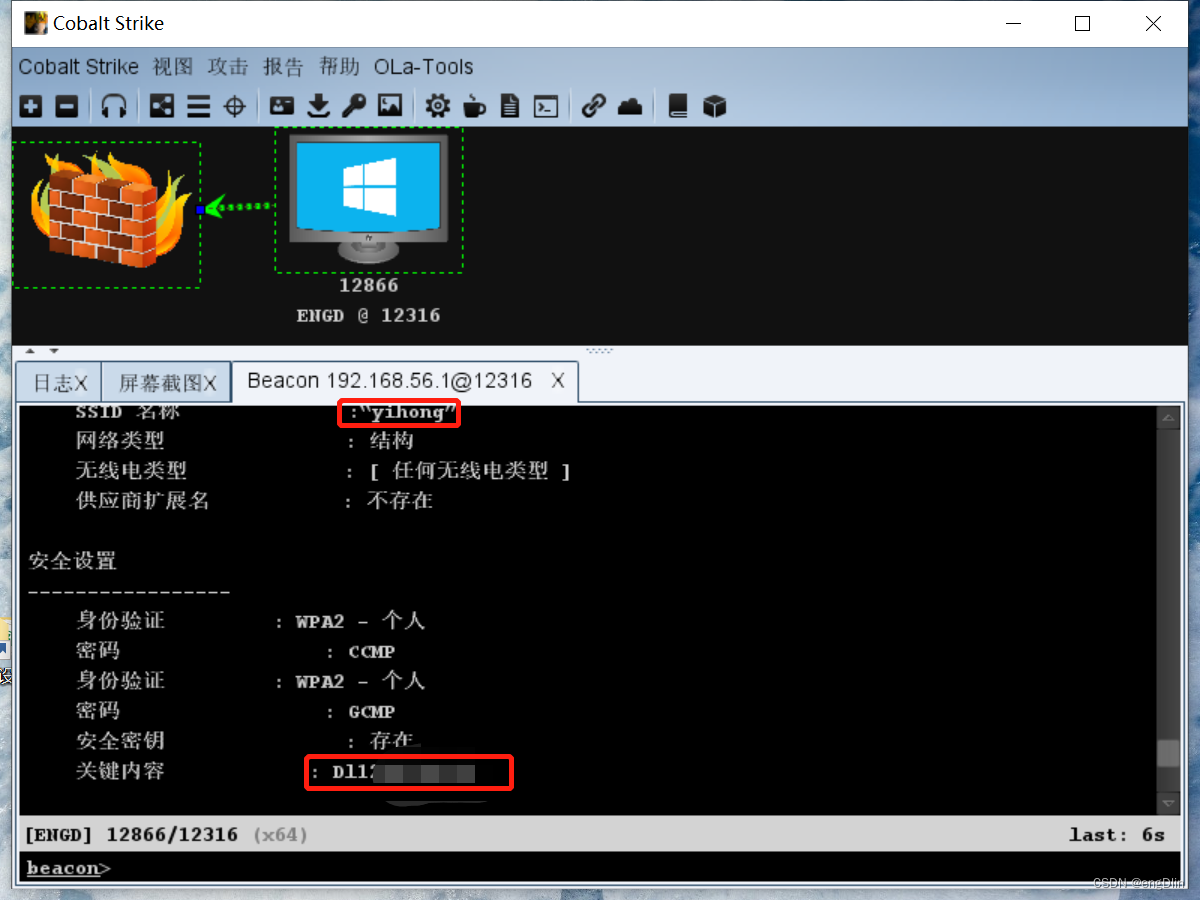Click the 供应商扩展名 label
This screenshot has width=1200, height=900.
(x=143, y=501)
